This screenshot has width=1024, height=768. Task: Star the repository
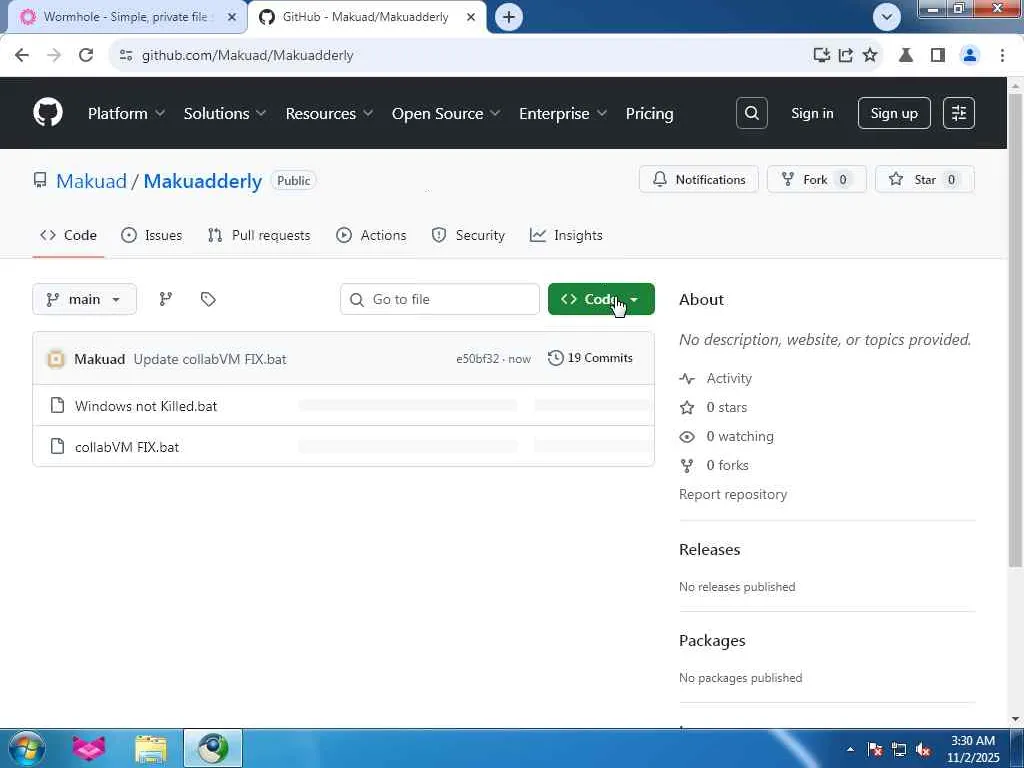924,179
